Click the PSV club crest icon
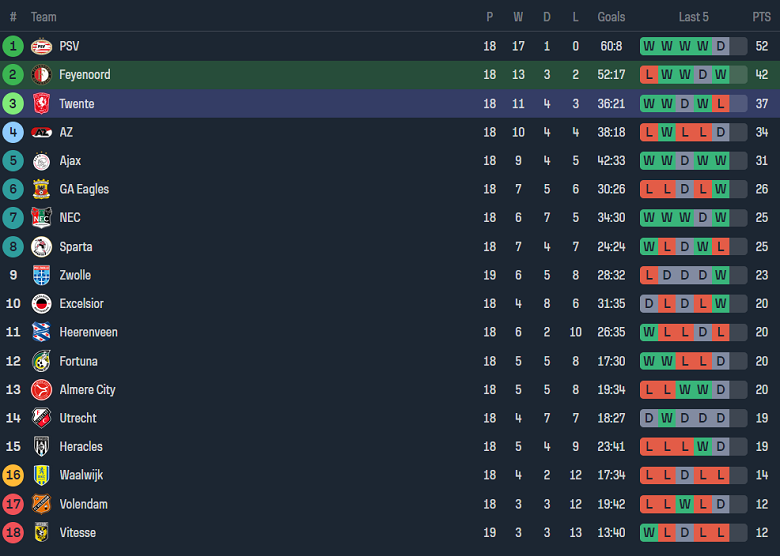 pyautogui.click(x=41, y=46)
